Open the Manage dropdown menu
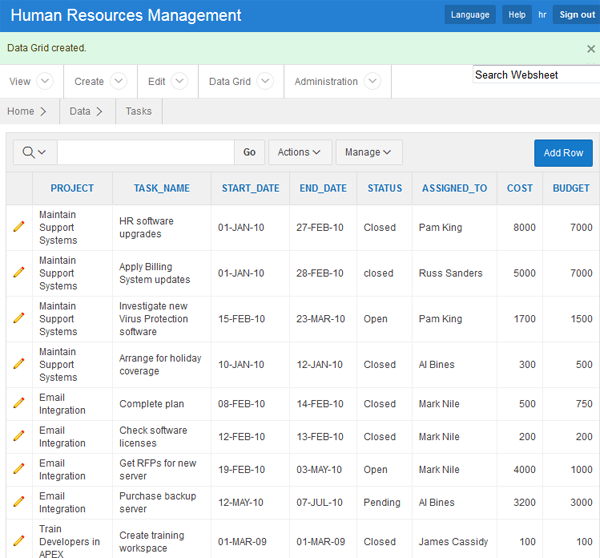Image resolution: width=600 pixels, height=558 pixels. pos(368,152)
